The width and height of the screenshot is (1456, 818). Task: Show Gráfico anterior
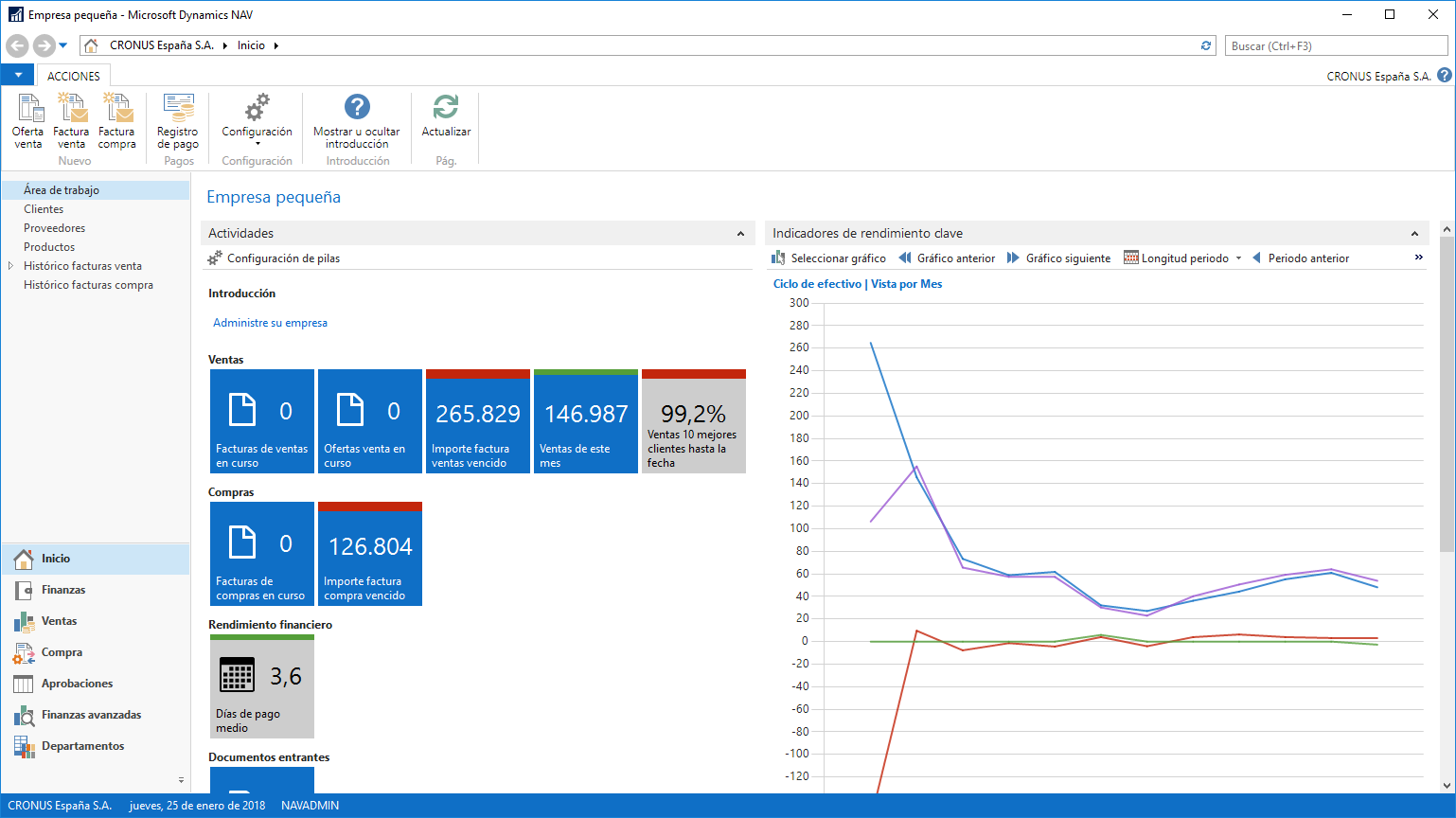click(947, 258)
